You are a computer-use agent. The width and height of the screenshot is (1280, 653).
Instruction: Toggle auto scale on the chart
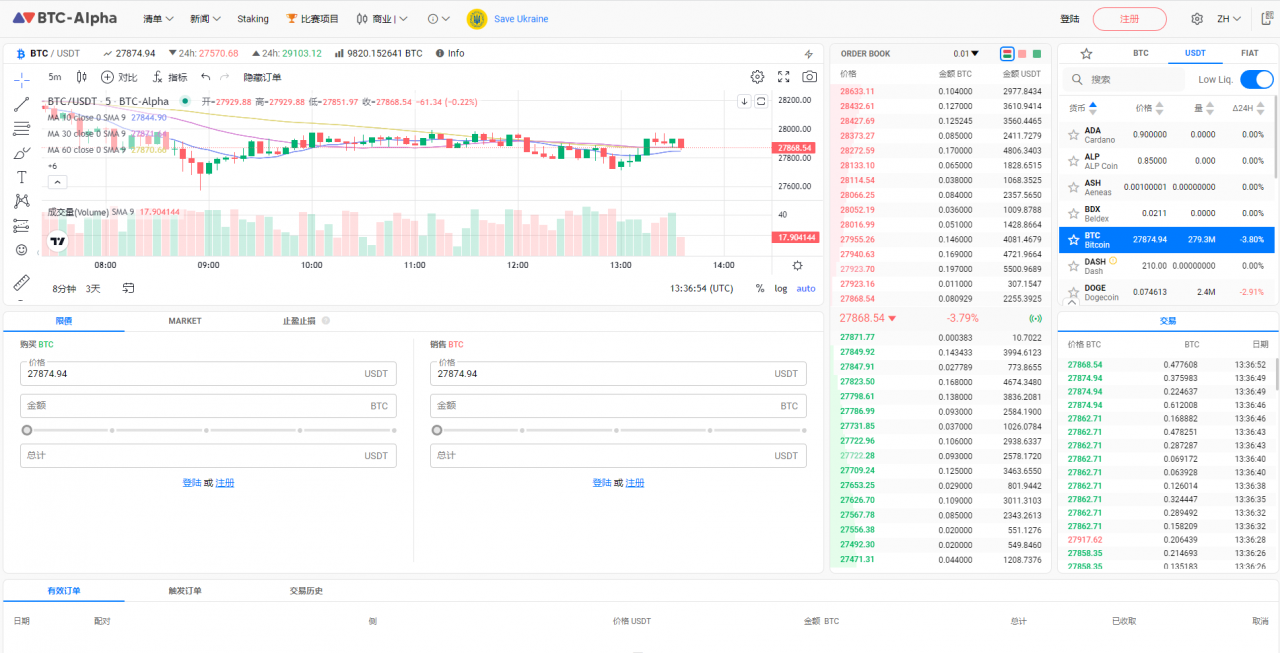pyautogui.click(x=806, y=288)
